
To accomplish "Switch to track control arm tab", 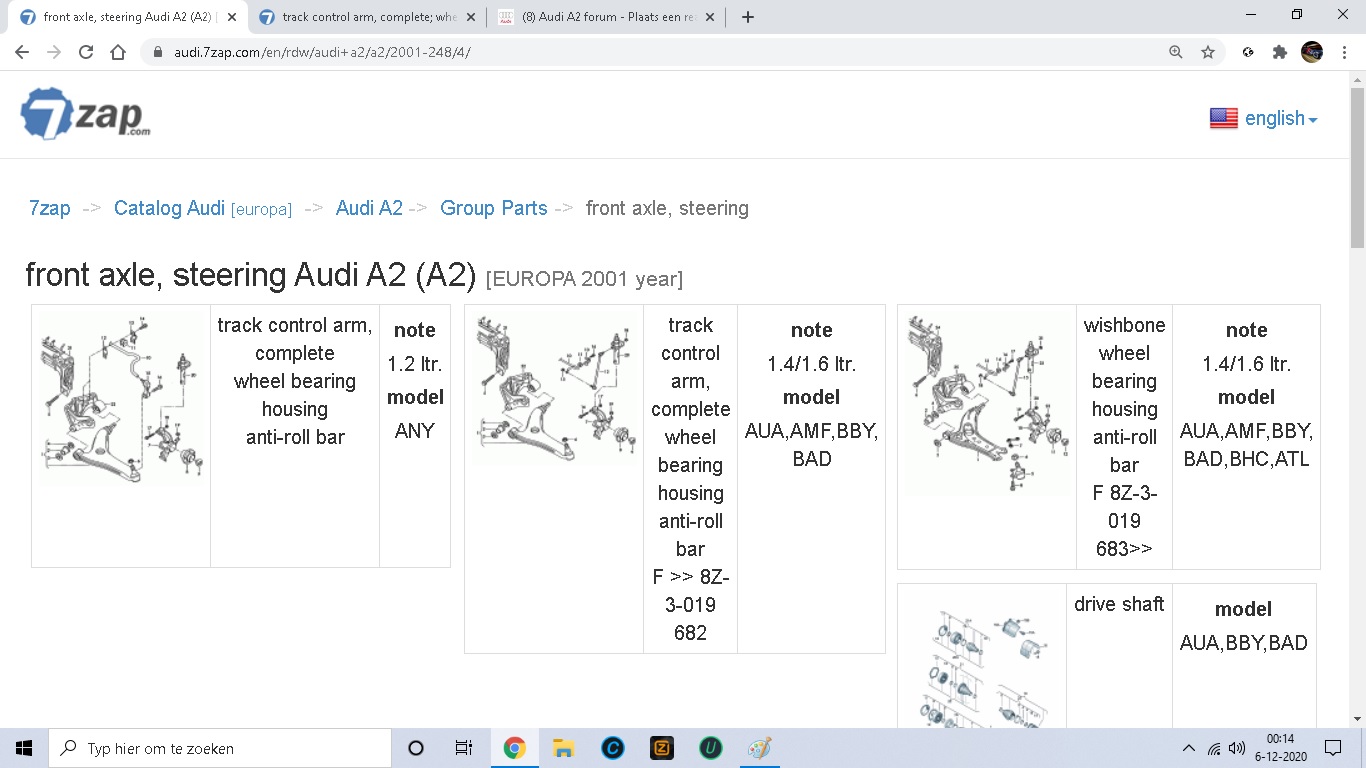I will [x=368, y=17].
